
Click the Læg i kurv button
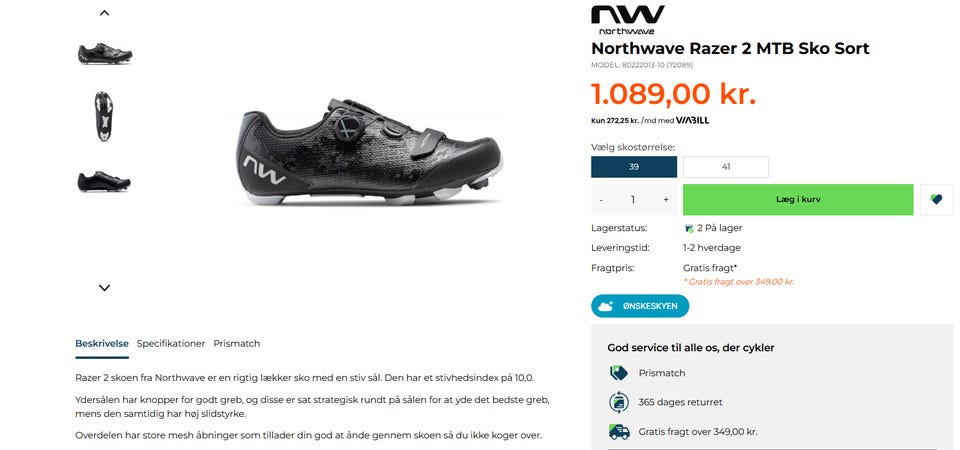pos(798,200)
